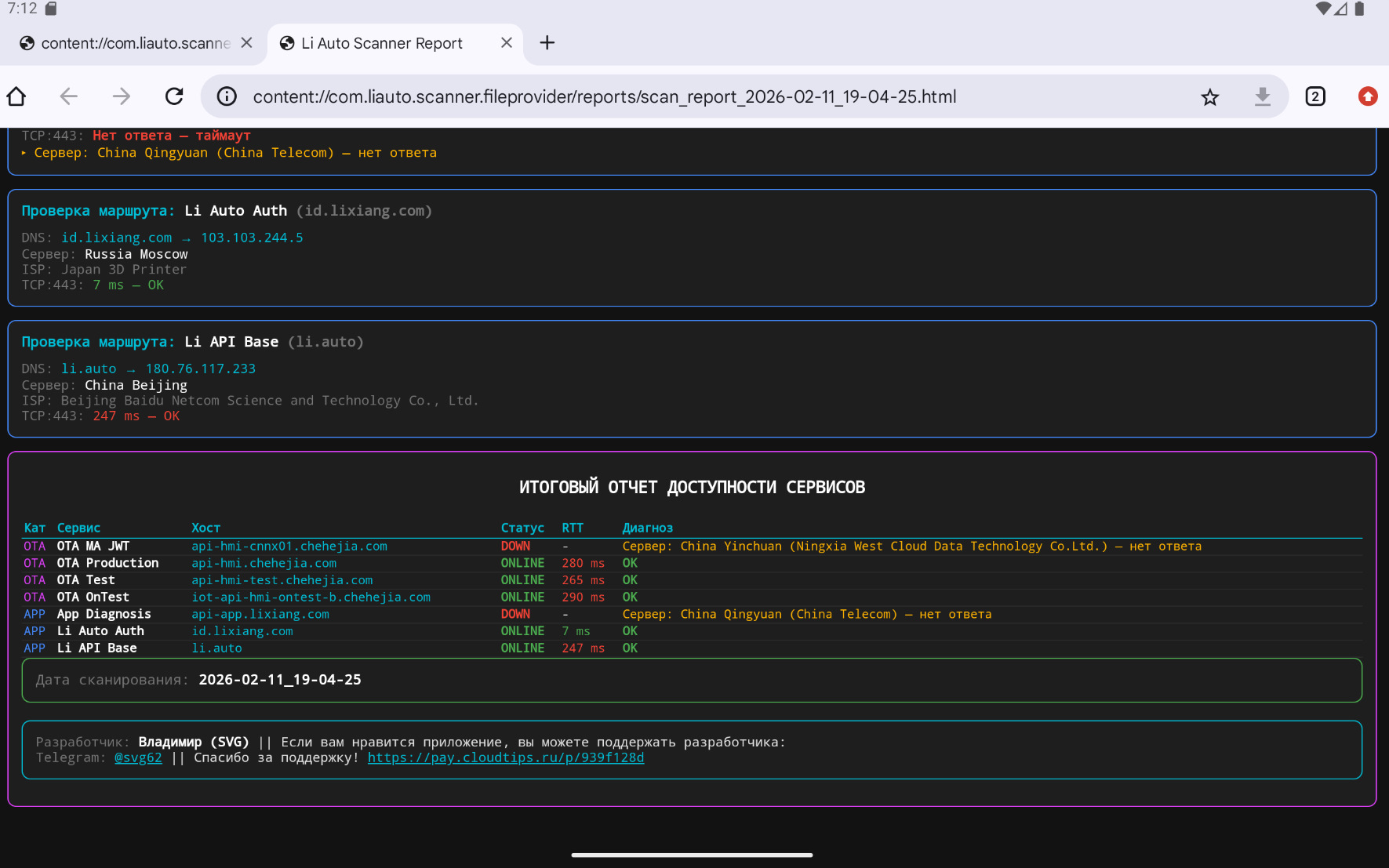The width and height of the screenshot is (1389, 868).
Task: Go back with the back arrow
Action: click(69, 96)
